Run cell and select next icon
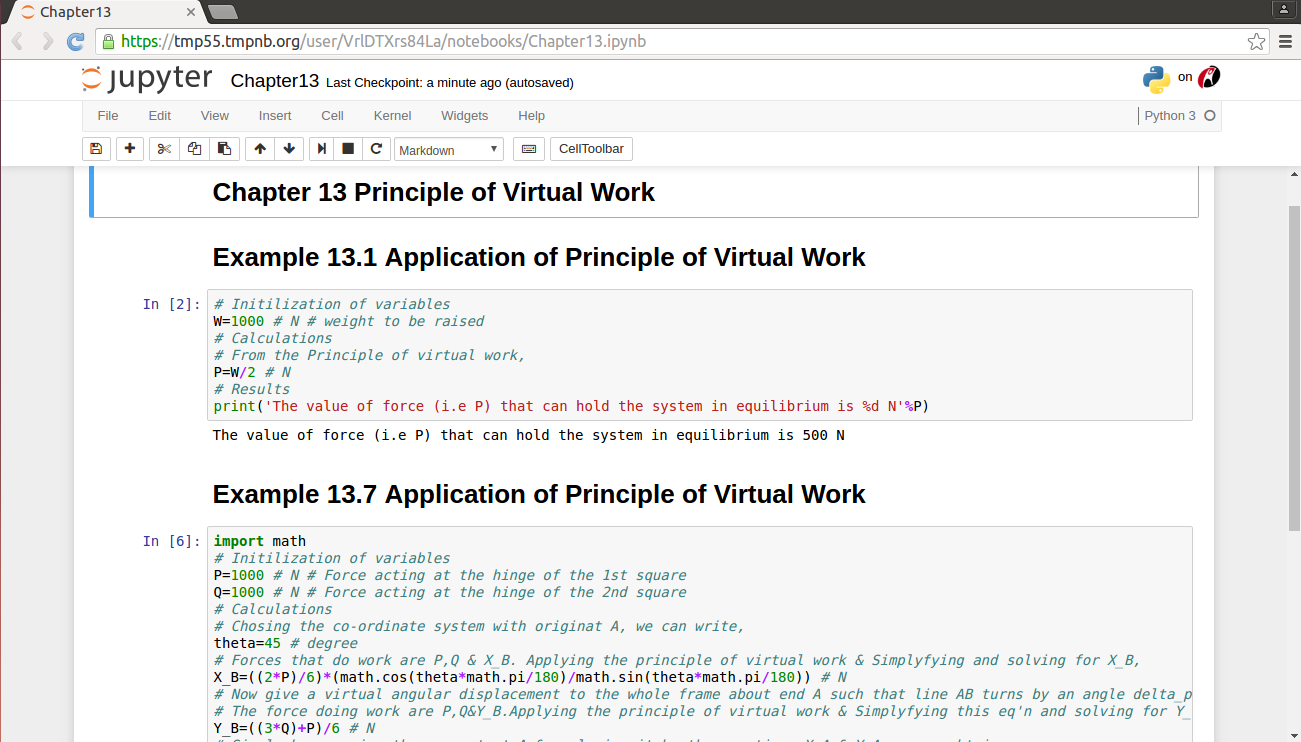 pyautogui.click(x=322, y=149)
